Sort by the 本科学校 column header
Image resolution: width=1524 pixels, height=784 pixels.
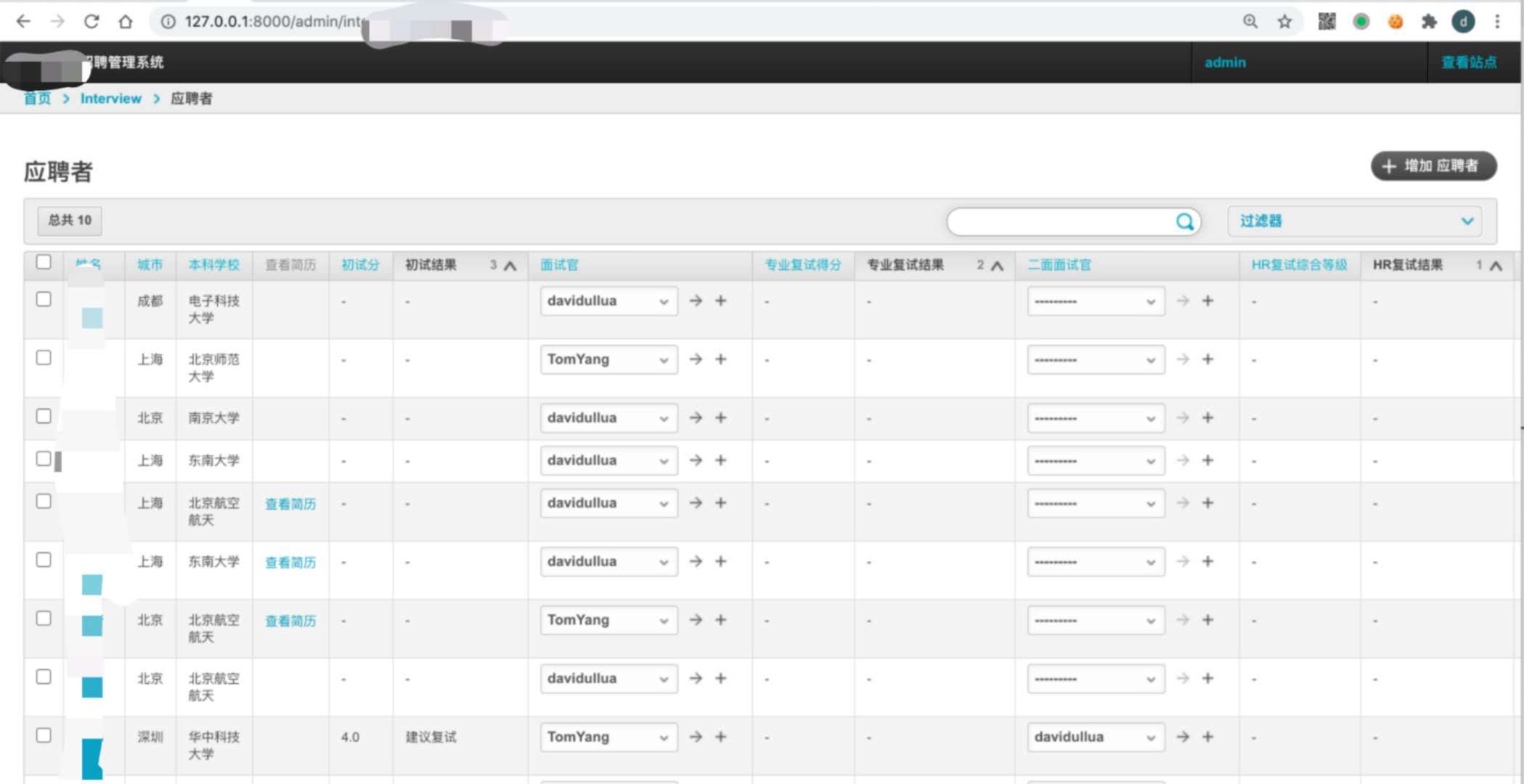pos(213,265)
